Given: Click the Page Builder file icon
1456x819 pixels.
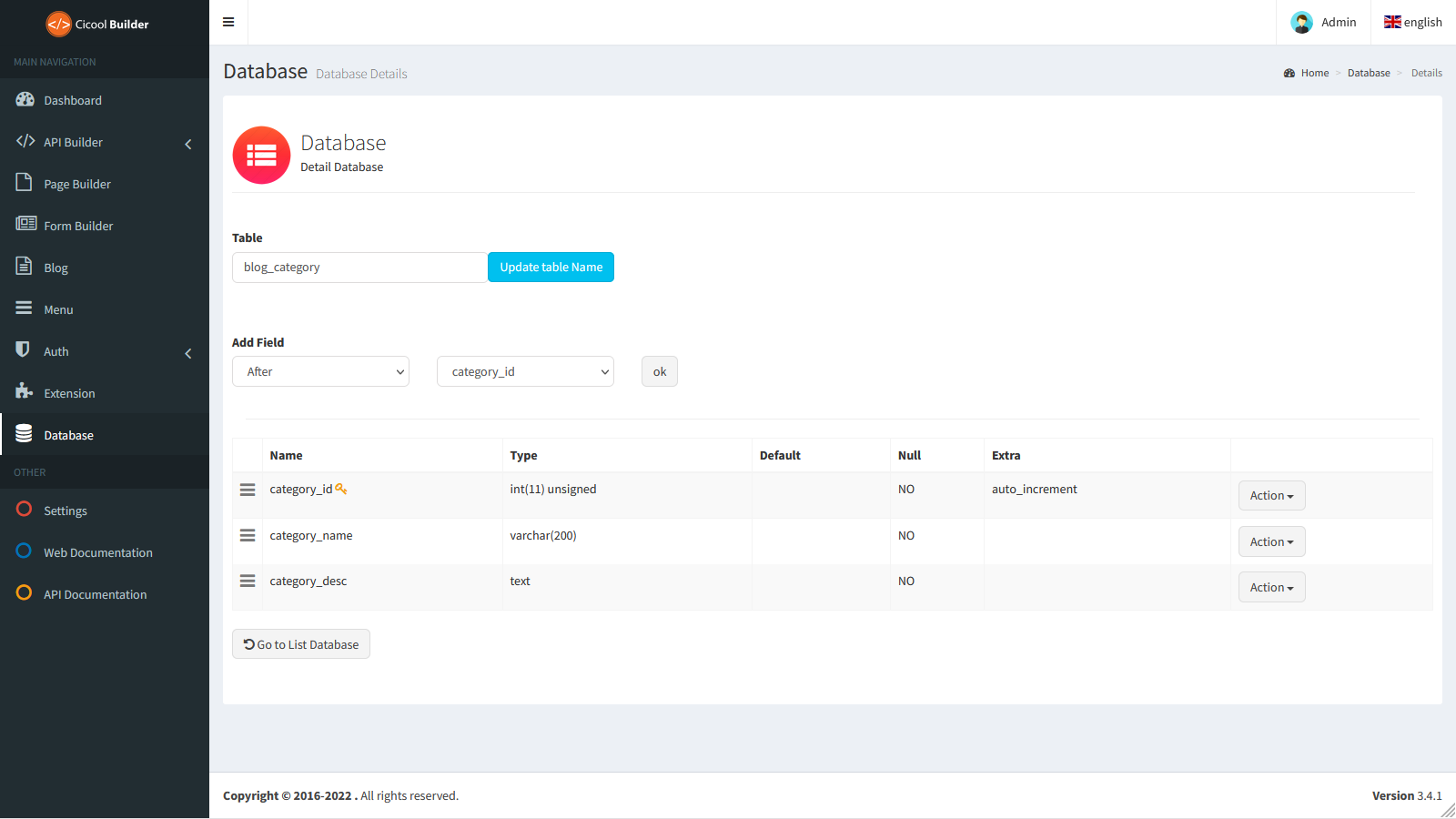Looking at the screenshot, I should coord(24,182).
